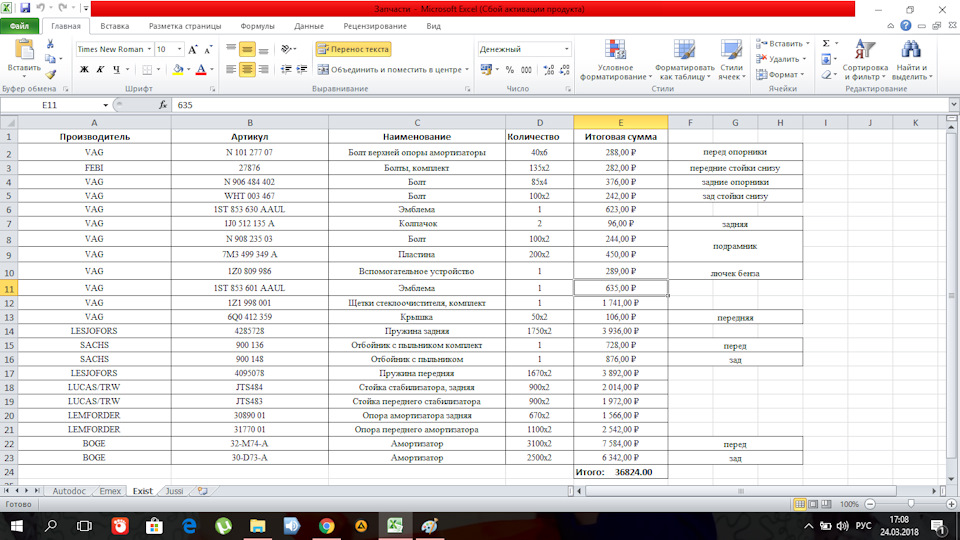Open Форматировать как таблицу menu

click(684, 59)
